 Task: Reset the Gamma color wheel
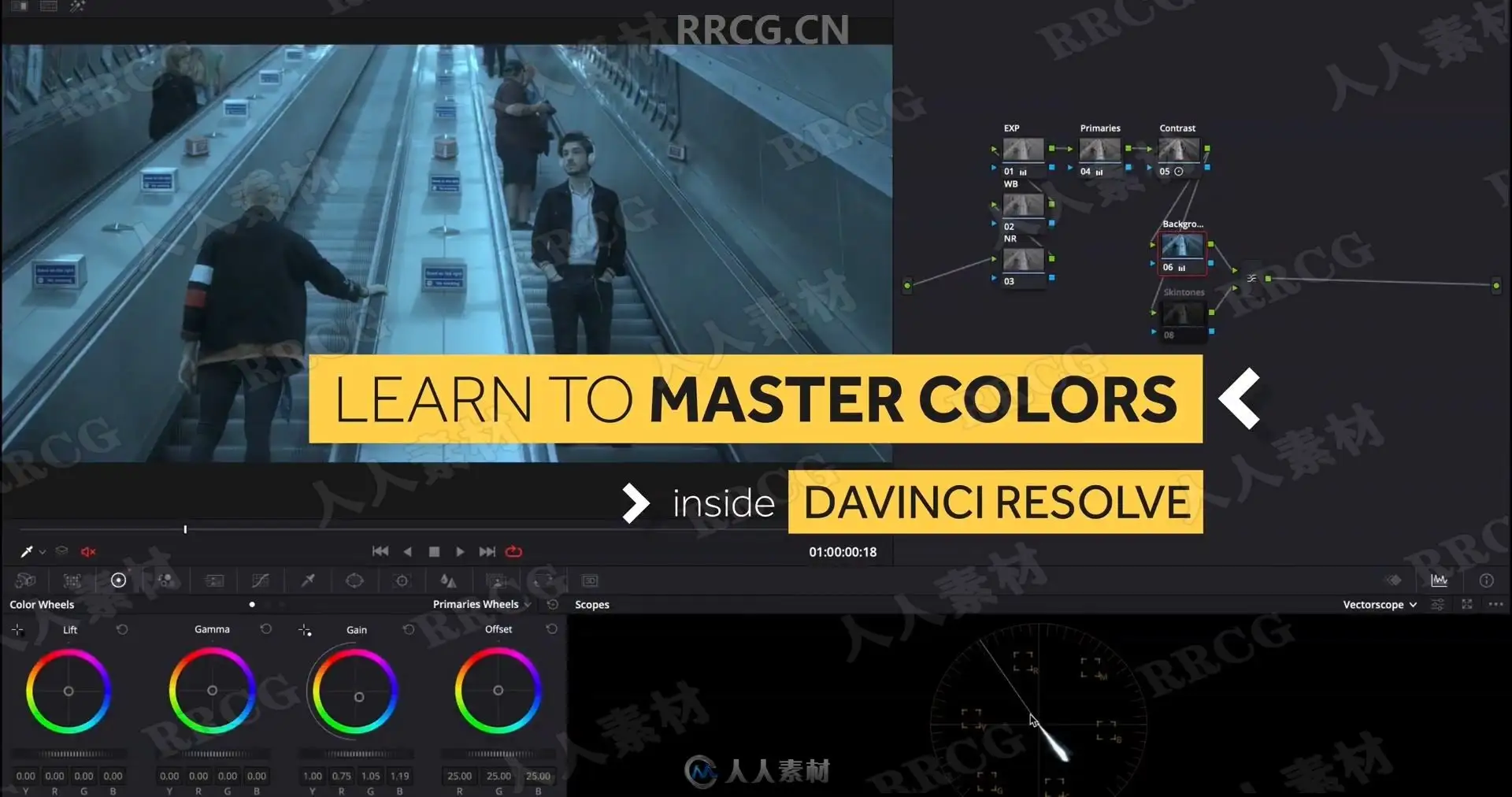pos(266,629)
